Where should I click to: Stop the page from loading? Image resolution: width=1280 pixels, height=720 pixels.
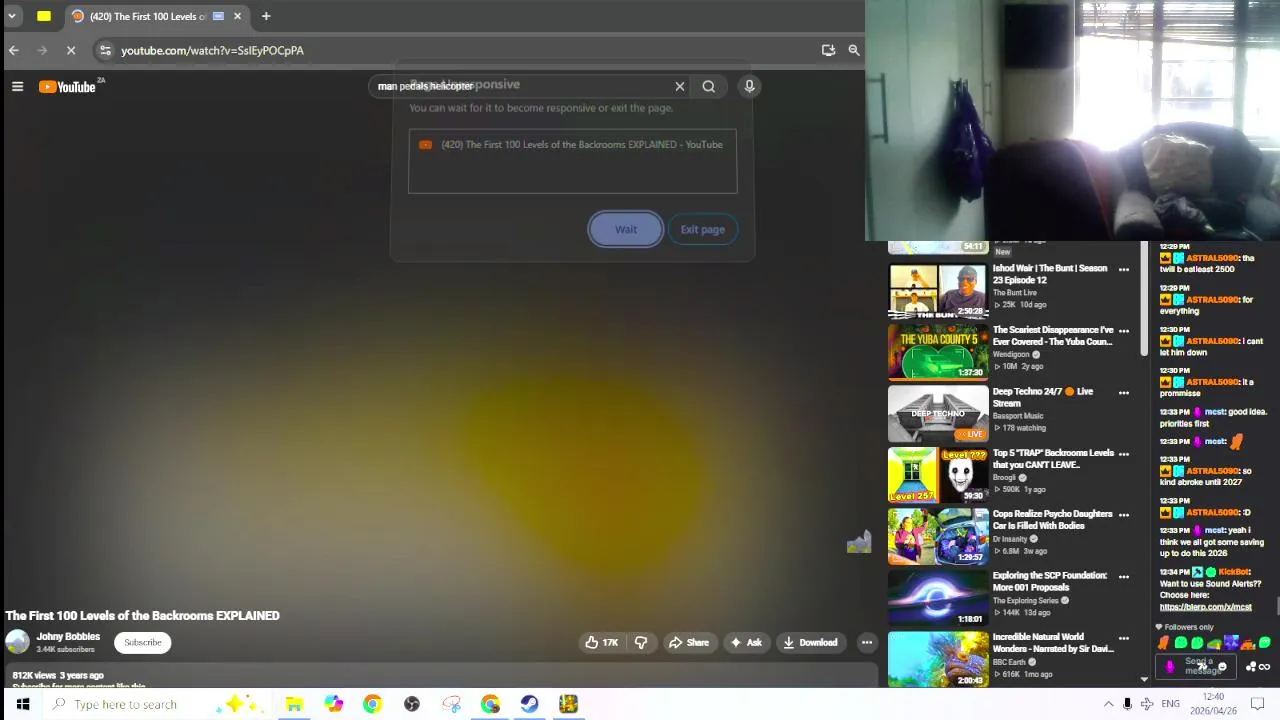pos(71,50)
